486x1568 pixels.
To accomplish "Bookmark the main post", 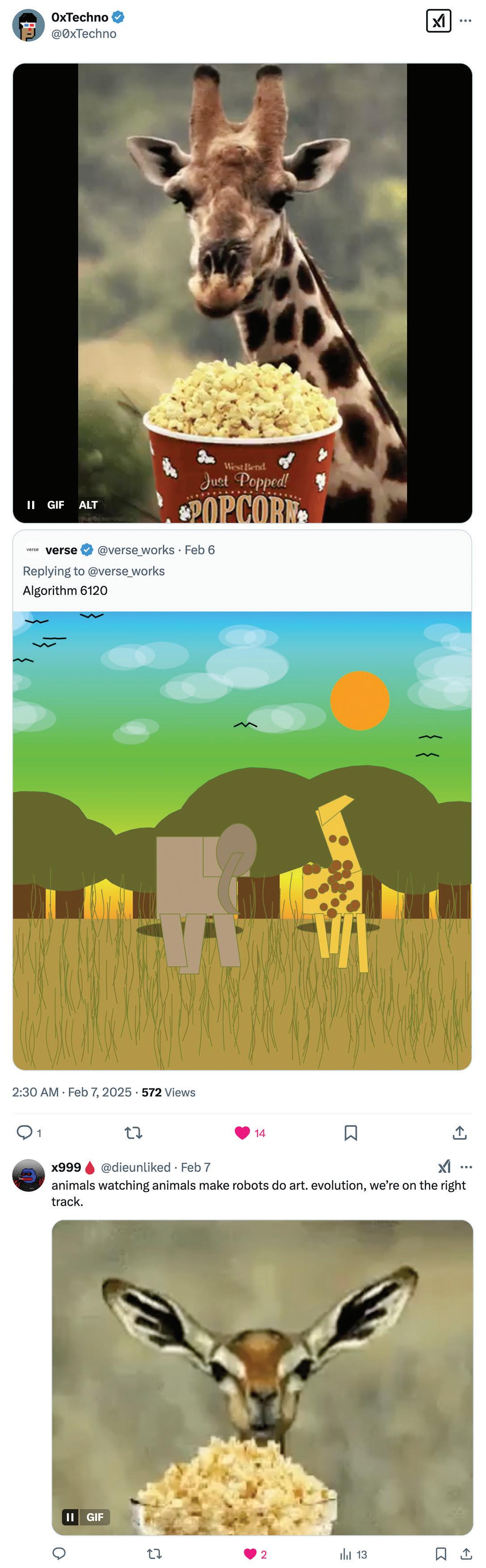I will coord(350,1132).
